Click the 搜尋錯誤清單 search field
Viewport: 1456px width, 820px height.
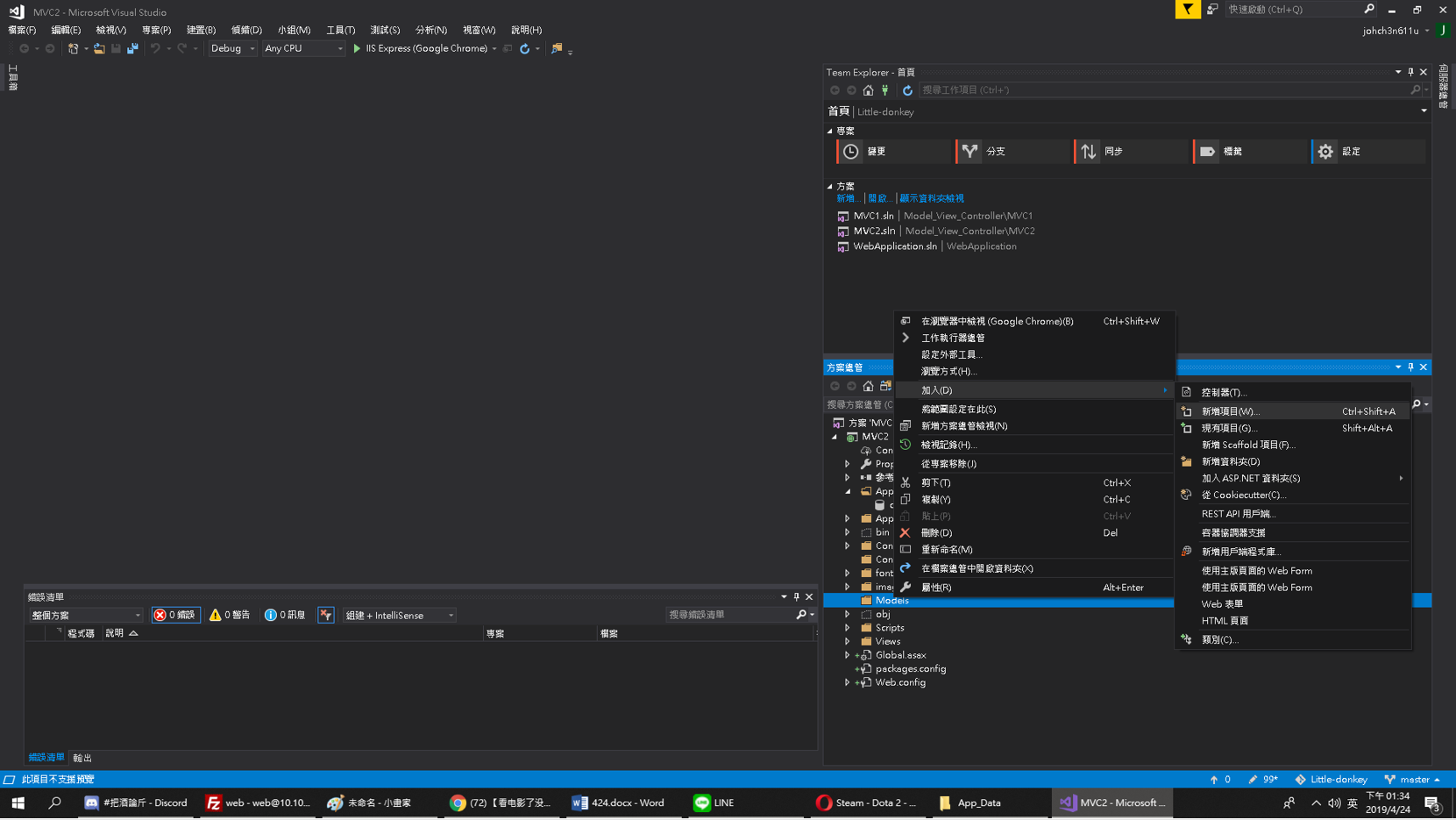click(740, 616)
